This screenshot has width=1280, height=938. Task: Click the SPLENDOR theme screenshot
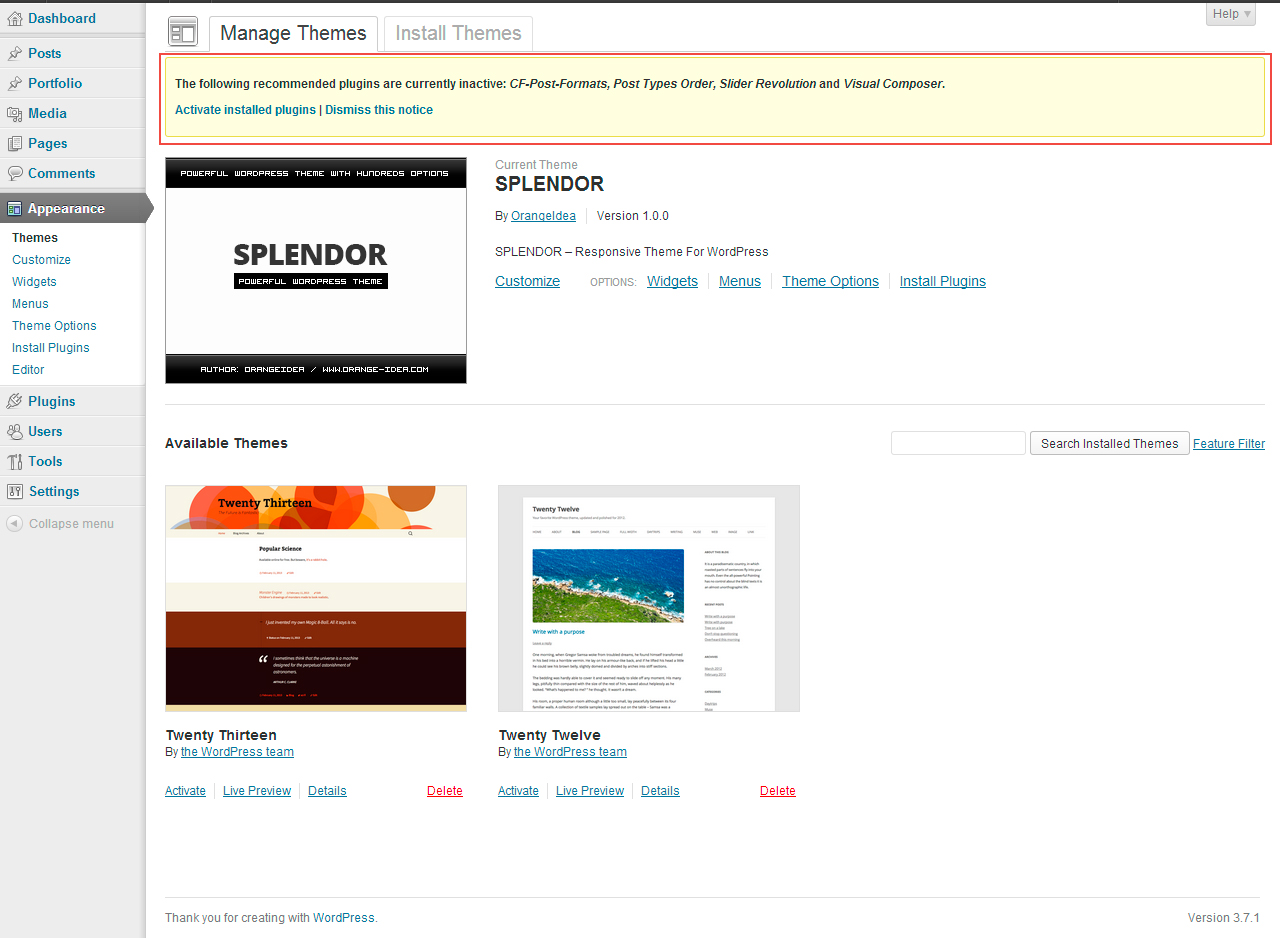pos(316,270)
